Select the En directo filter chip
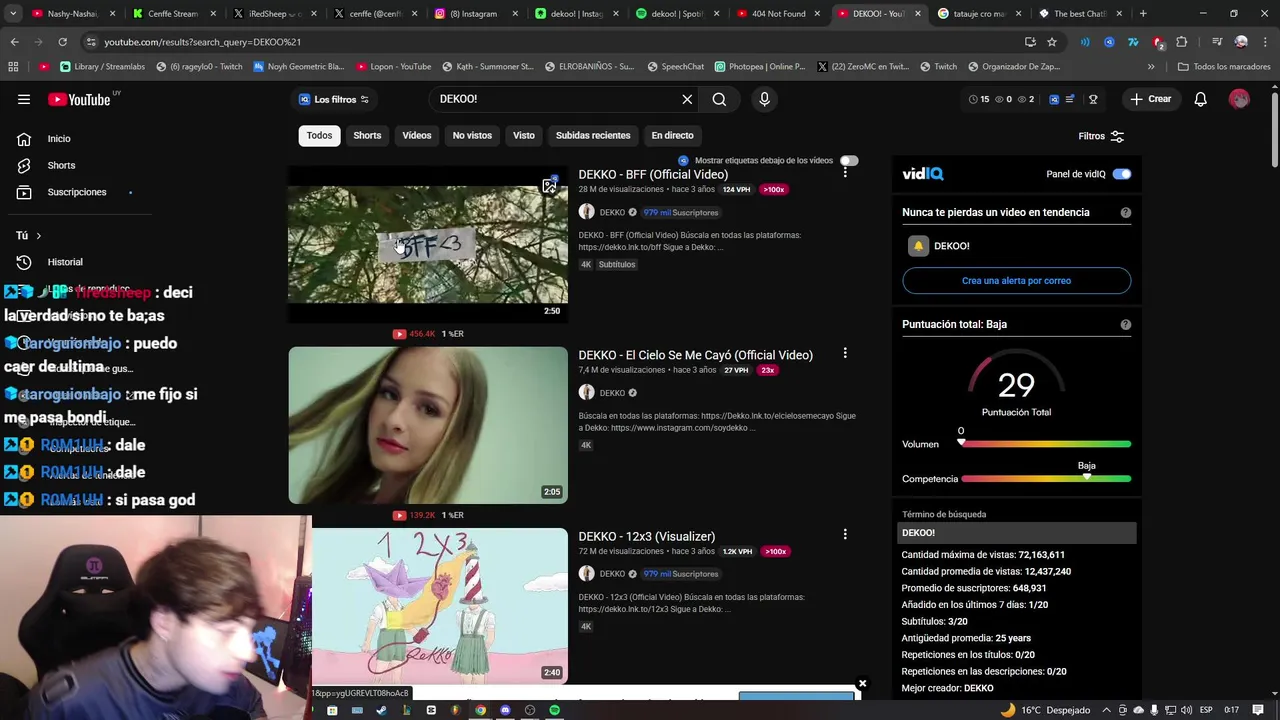The height and width of the screenshot is (720, 1280). (x=672, y=135)
